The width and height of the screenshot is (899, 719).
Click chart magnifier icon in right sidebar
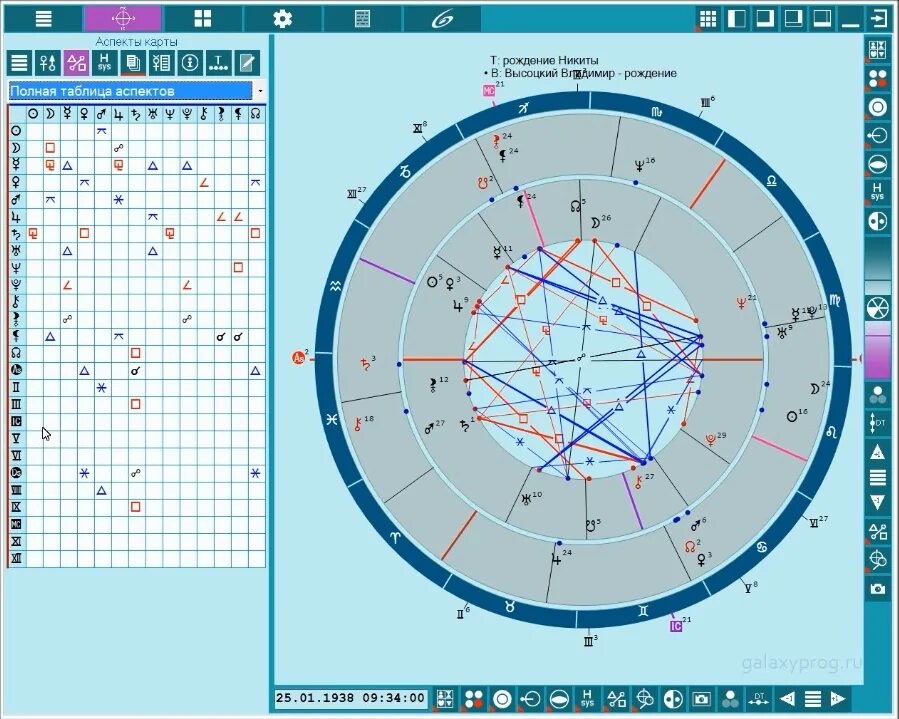coord(877,560)
